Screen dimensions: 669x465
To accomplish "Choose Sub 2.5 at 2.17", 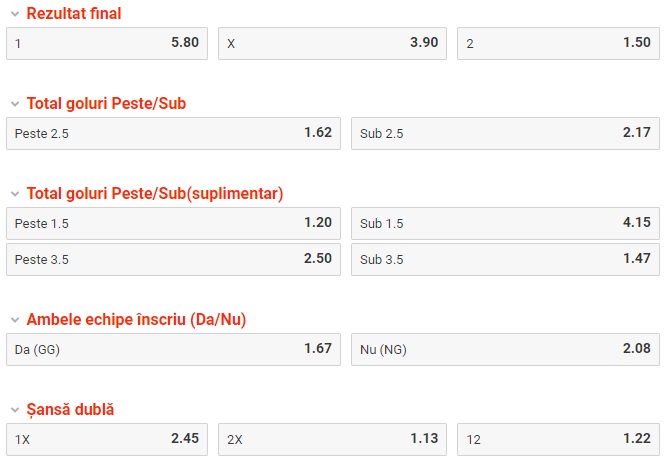I will coord(505,133).
